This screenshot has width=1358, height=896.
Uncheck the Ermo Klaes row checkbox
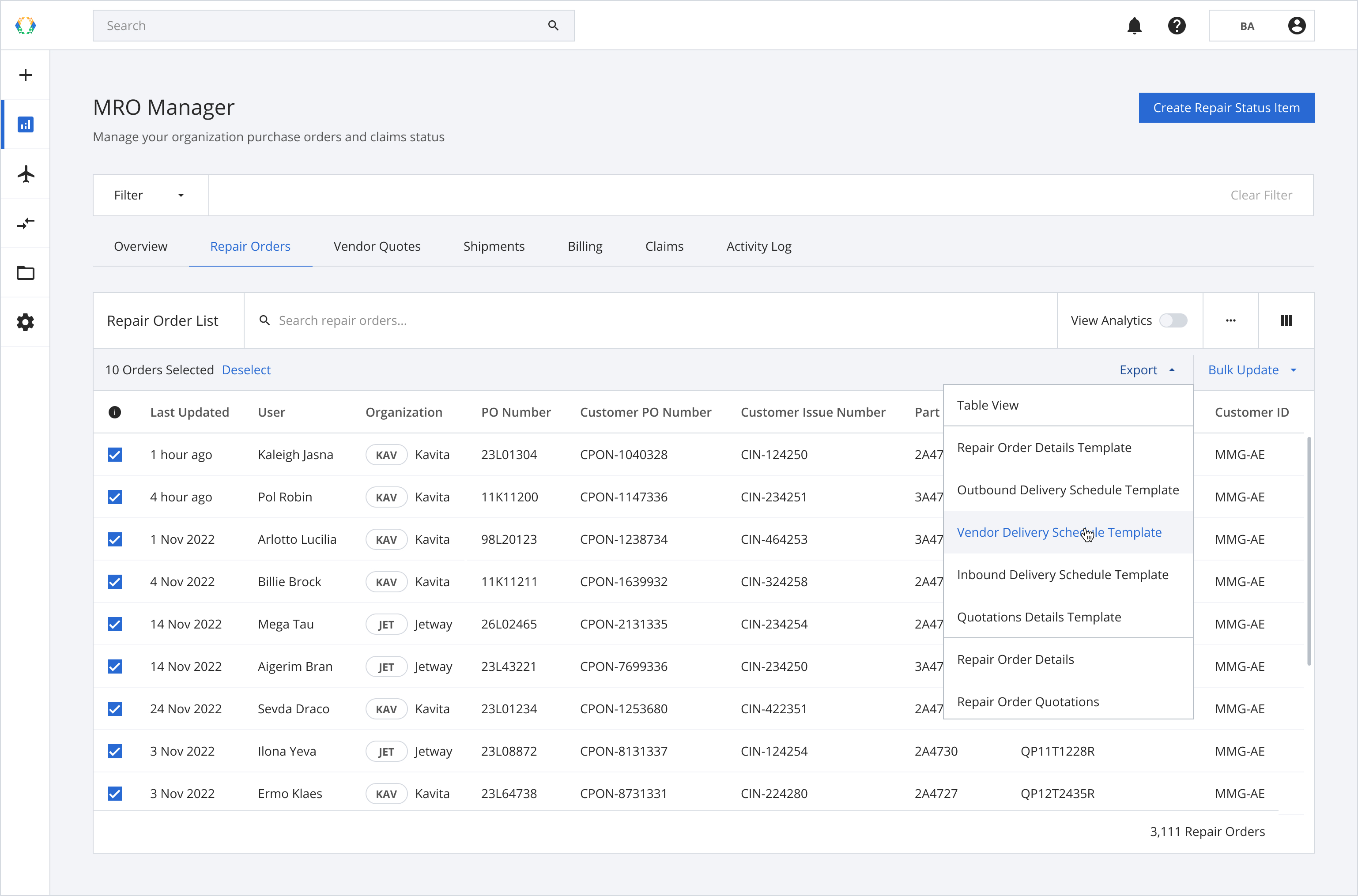pos(114,793)
